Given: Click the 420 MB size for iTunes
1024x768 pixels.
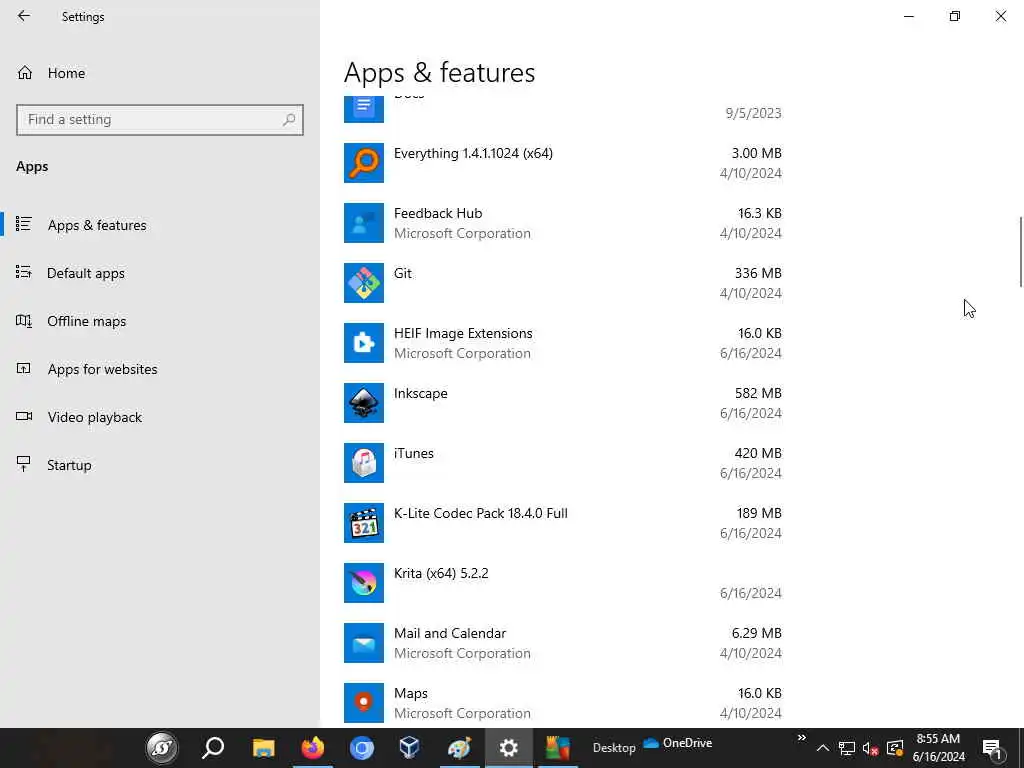Looking at the screenshot, I should (x=758, y=453).
